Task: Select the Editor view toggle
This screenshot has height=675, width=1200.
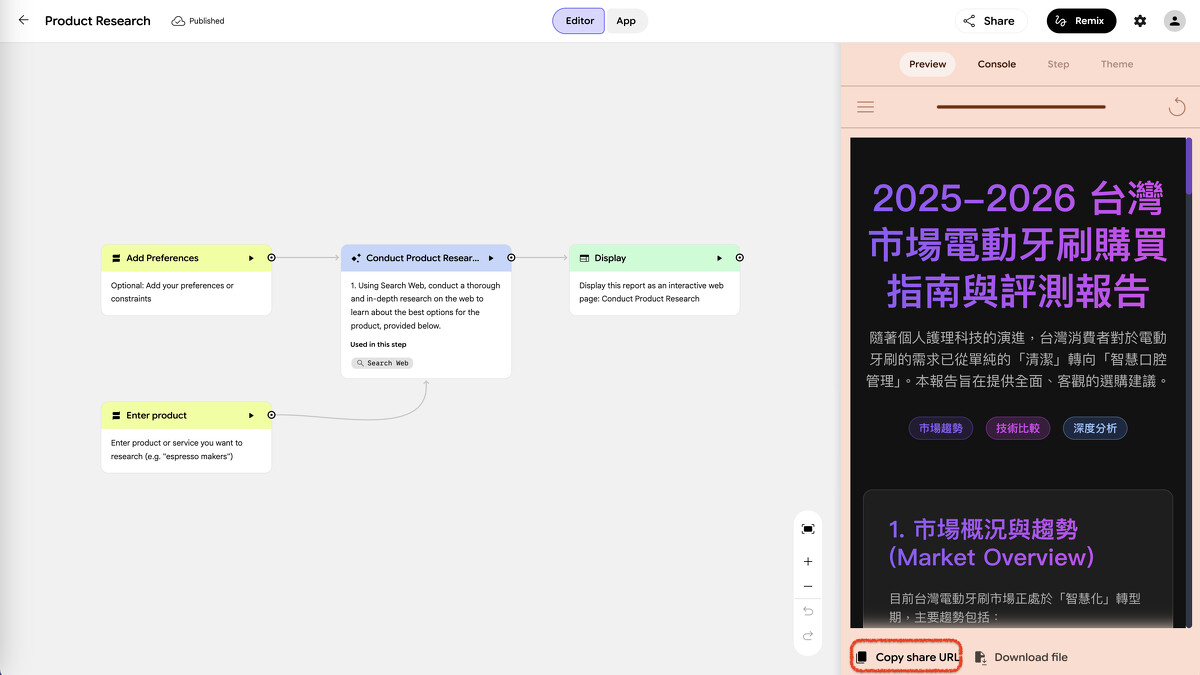Action: (x=579, y=21)
